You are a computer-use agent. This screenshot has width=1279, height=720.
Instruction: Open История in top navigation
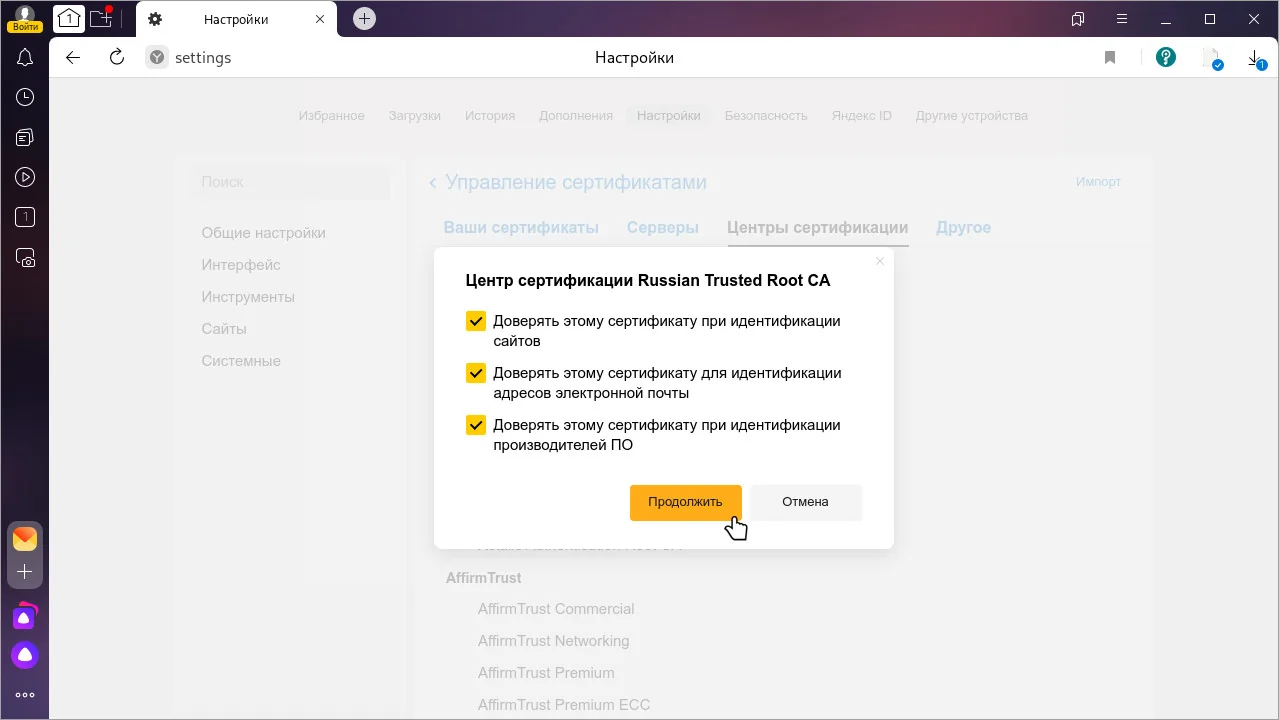490,116
